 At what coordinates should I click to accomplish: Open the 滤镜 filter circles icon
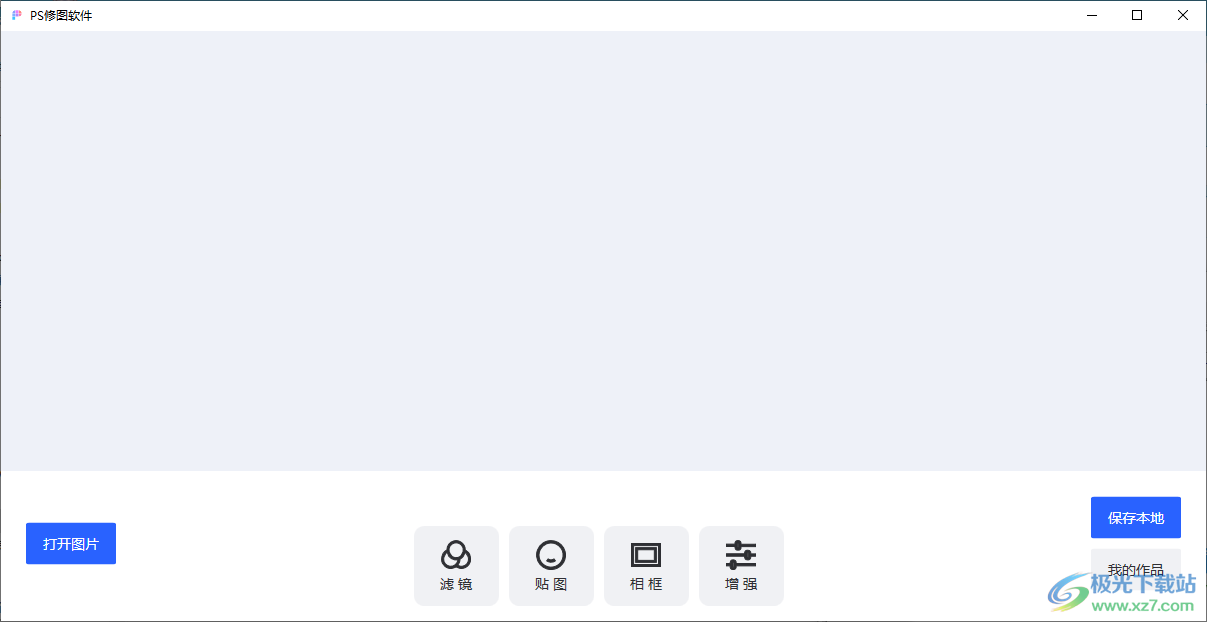(x=456, y=554)
